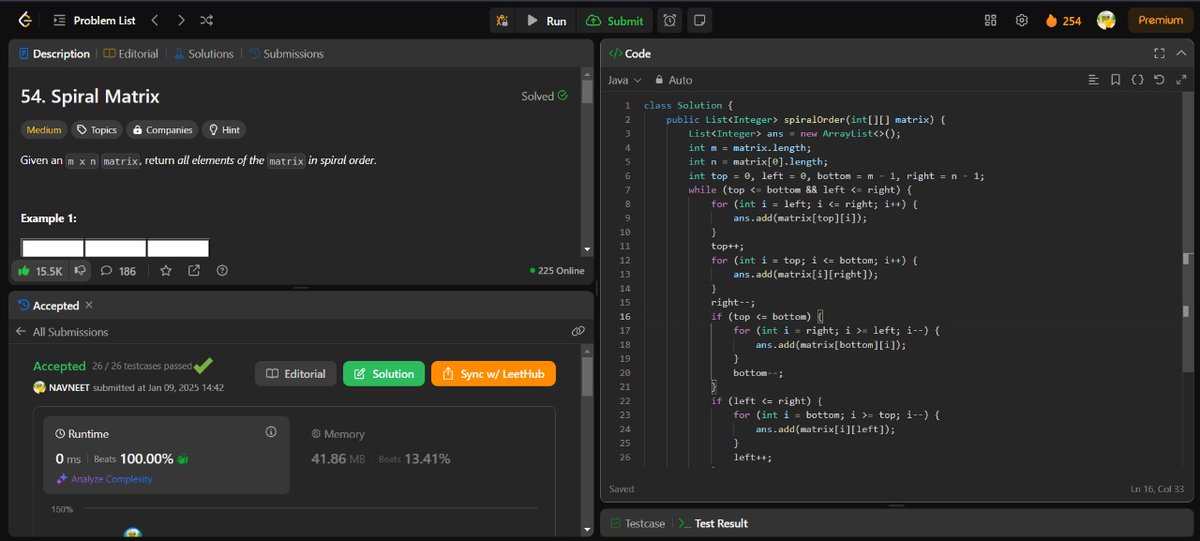
Task: Click the editor bookmark icon
Action: [1115, 80]
